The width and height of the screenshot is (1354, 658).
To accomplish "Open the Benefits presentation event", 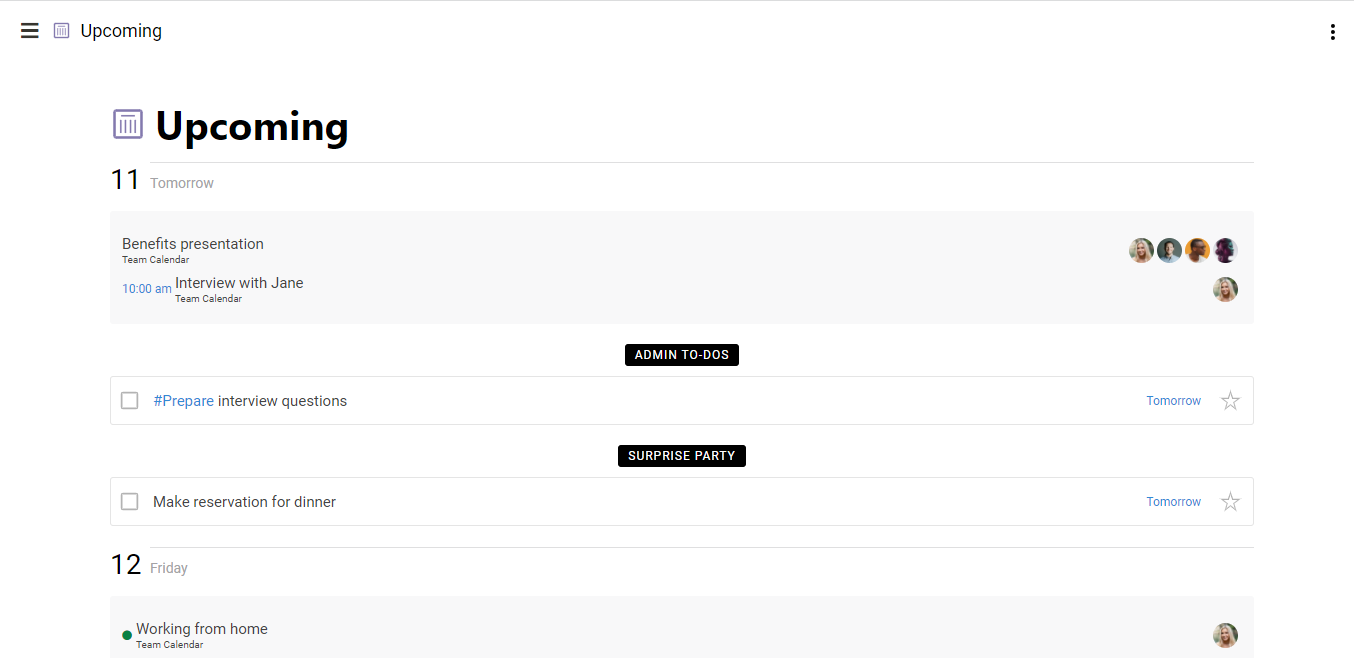I will [x=193, y=244].
